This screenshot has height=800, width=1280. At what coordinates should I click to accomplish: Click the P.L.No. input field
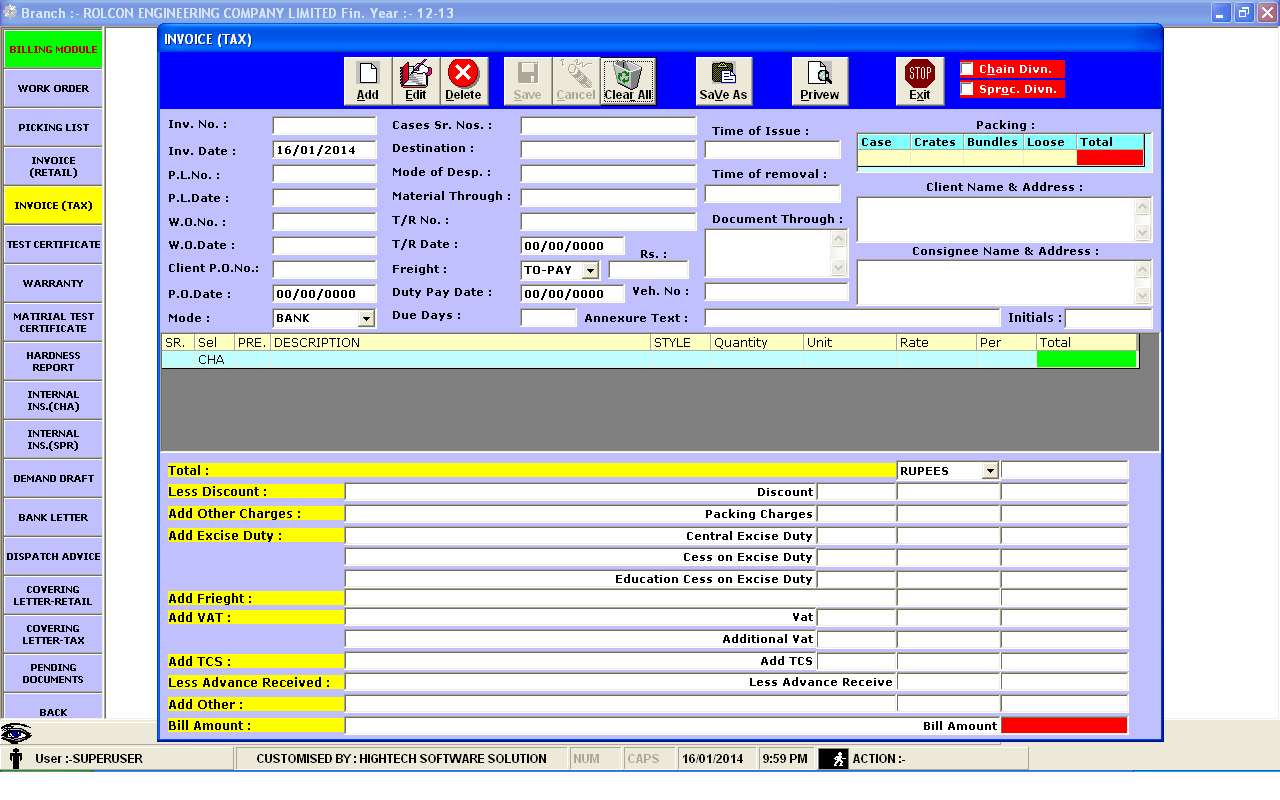324,174
